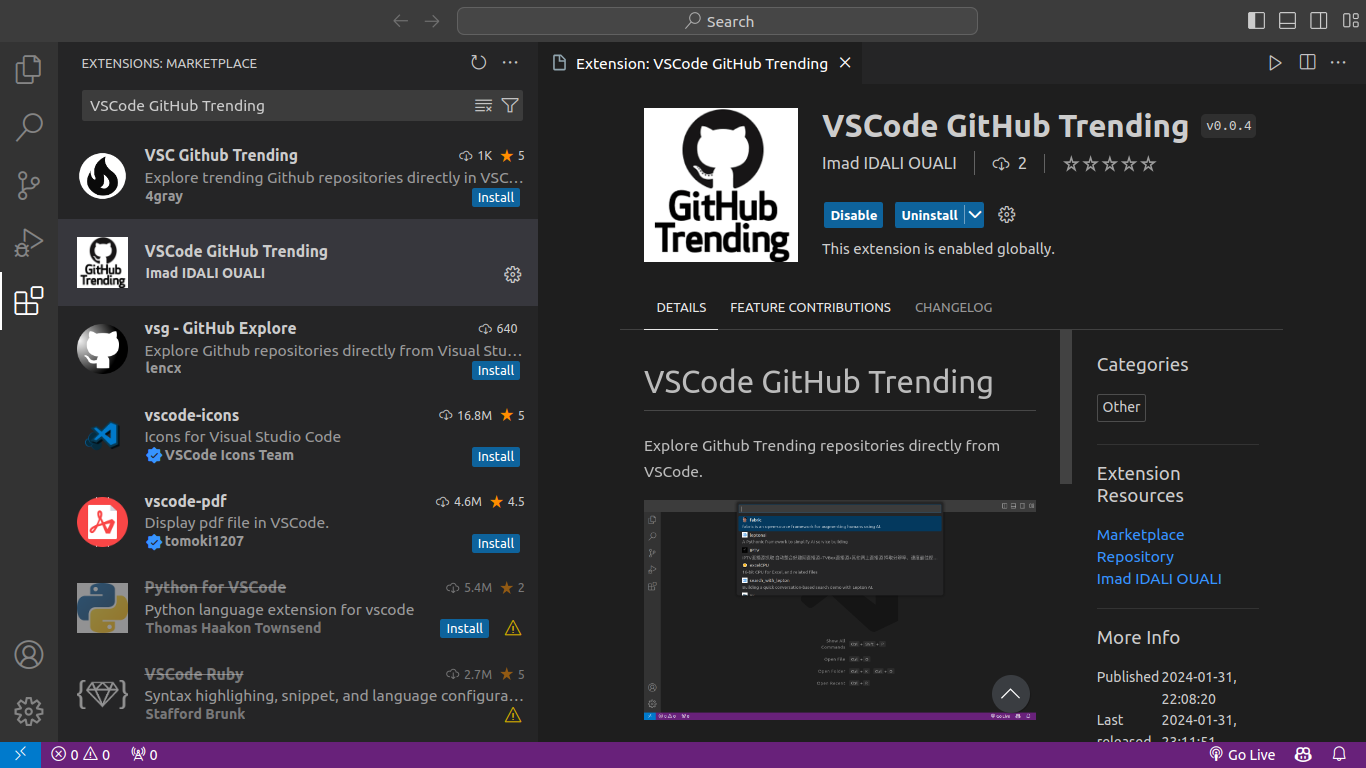
Task: Open the Search view in activity bar
Action: tap(29, 127)
